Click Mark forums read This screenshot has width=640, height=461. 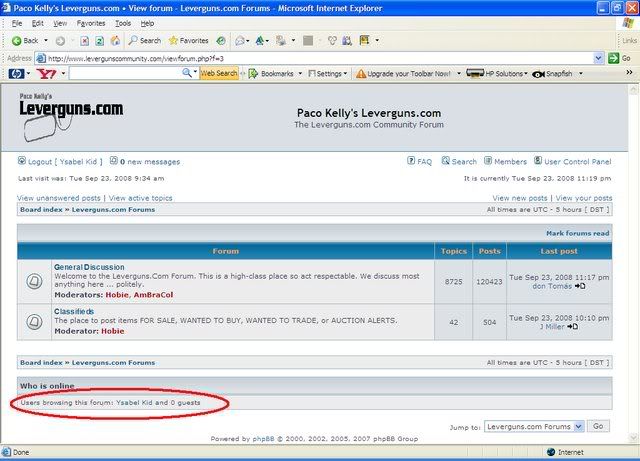pos(578,233)
